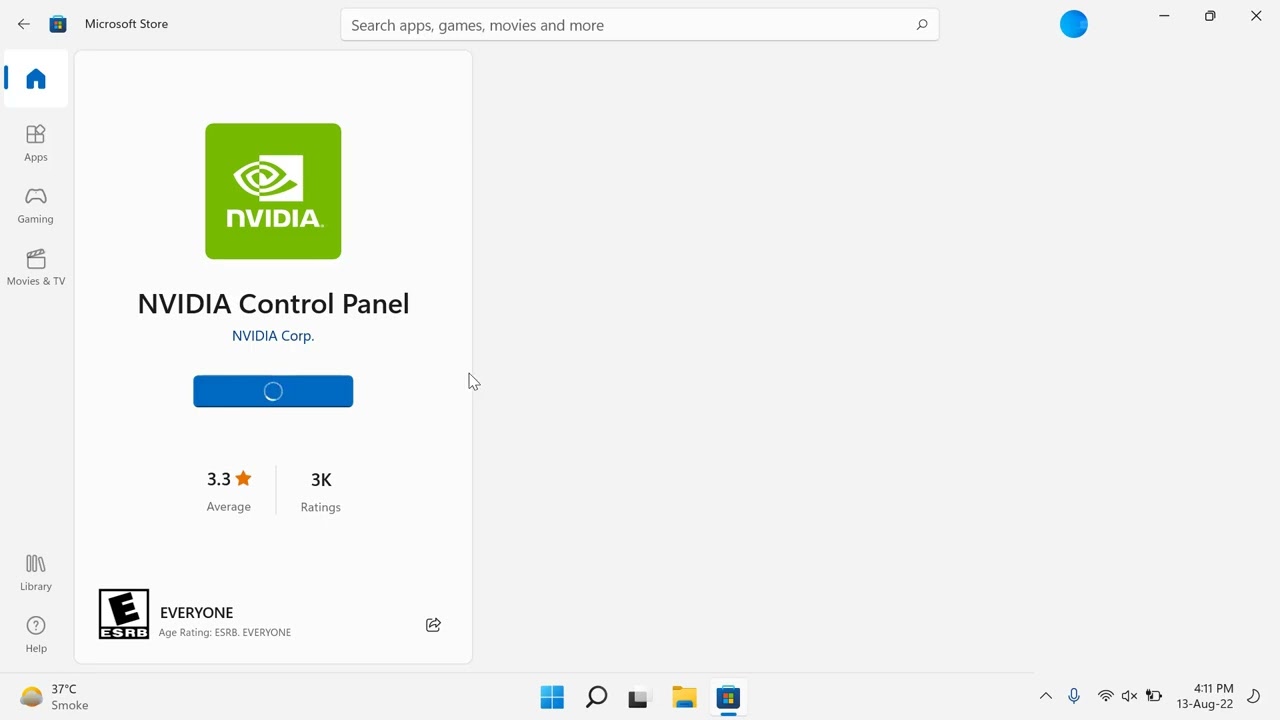Open the user profile avatar

[1074, 24]
